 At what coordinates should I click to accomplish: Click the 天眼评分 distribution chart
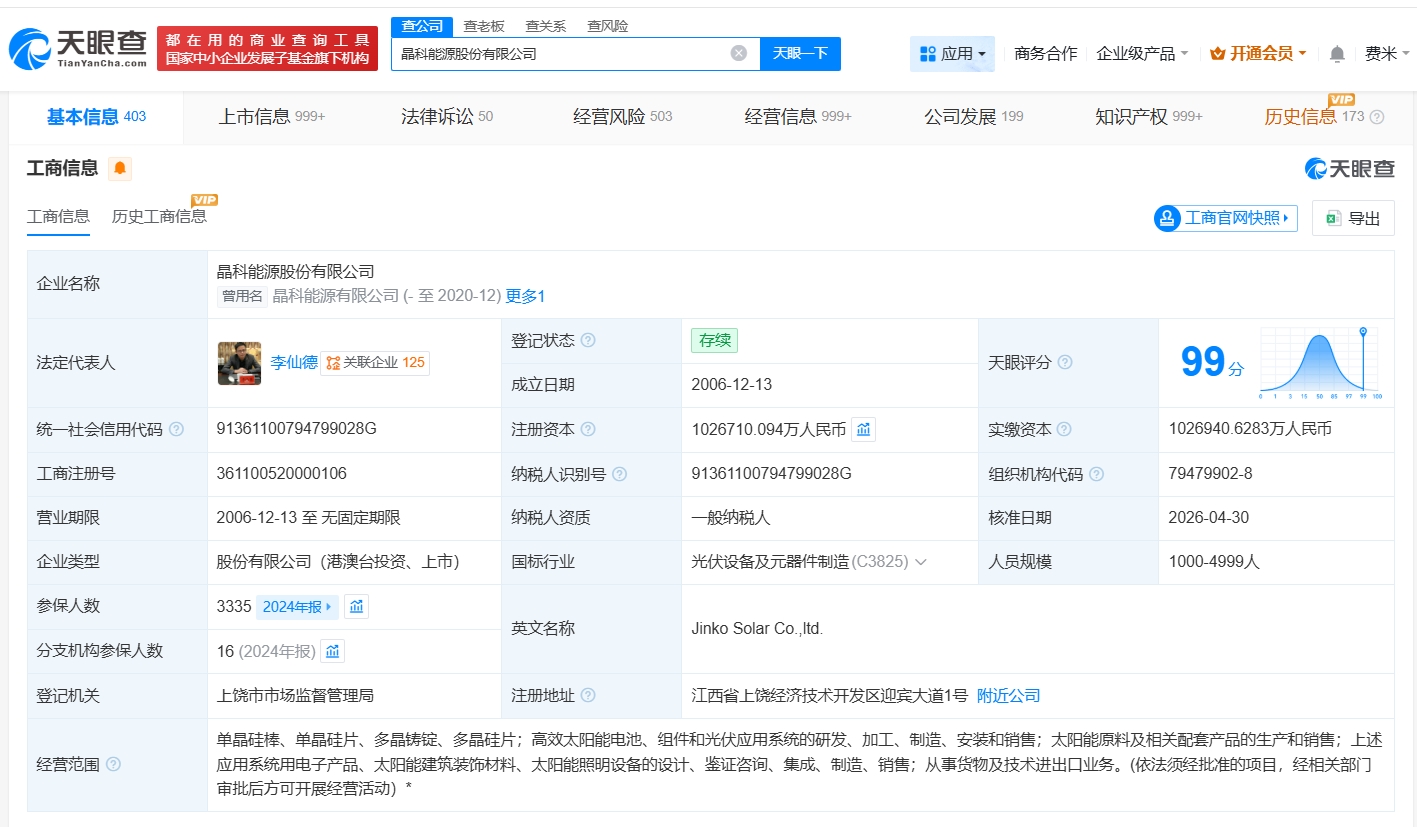(1320, 363)
